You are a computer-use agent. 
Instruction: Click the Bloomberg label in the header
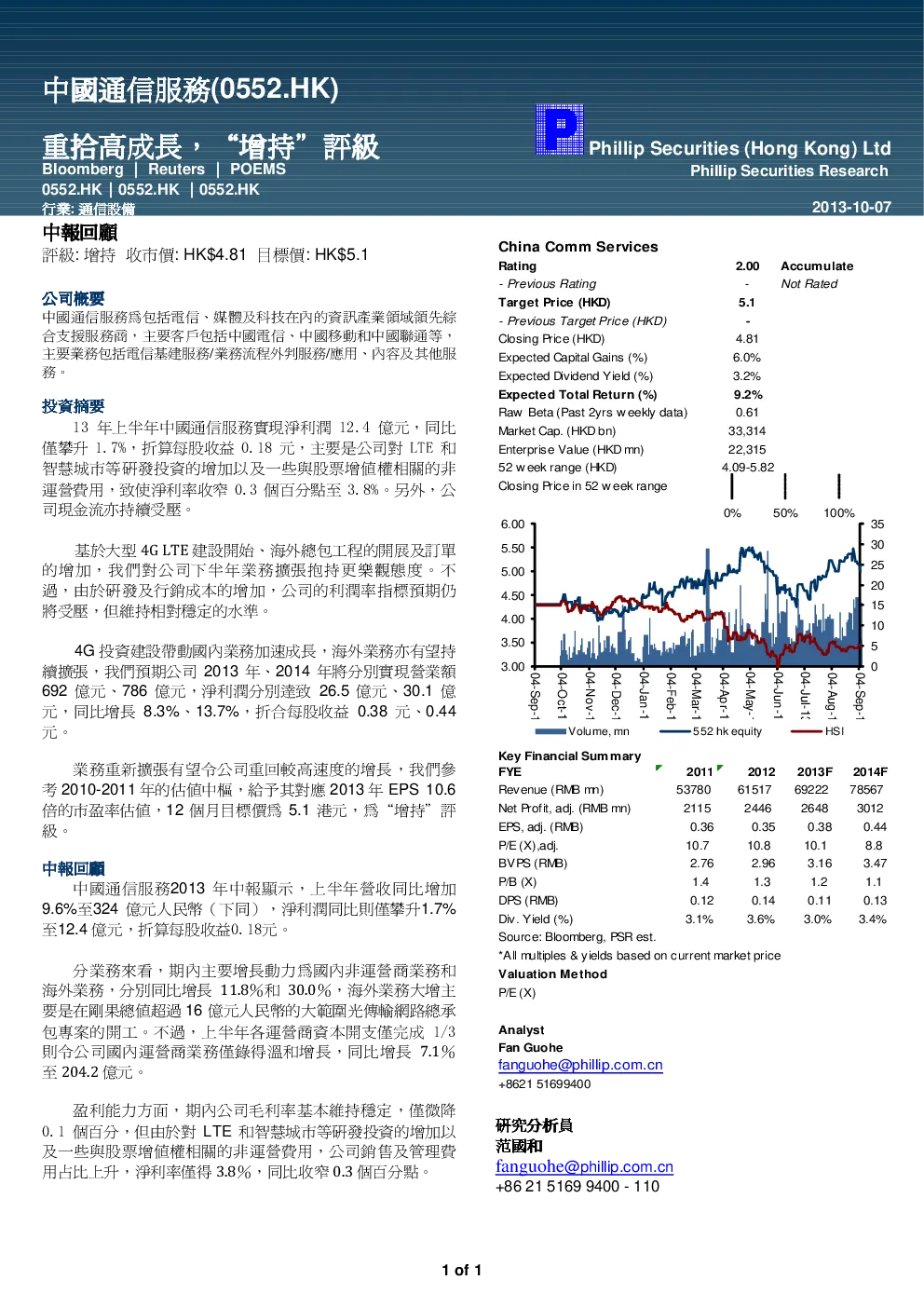[x=83, y=170]
